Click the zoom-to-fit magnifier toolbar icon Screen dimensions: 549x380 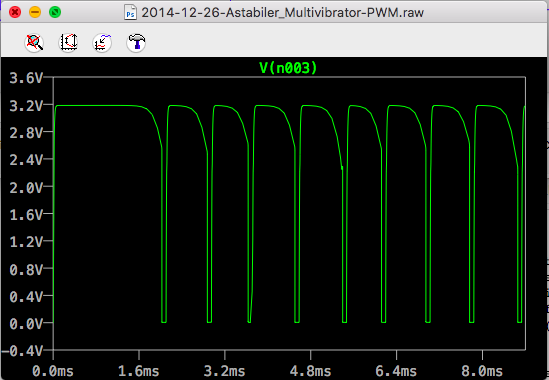[34, 43]
